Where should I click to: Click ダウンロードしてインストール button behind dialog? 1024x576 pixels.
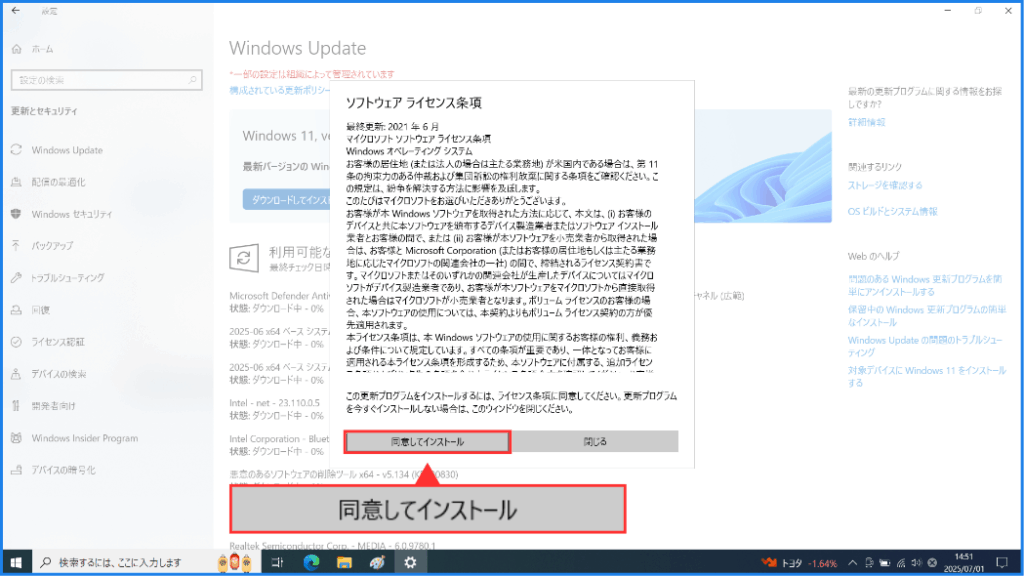(x=287, y=200)
